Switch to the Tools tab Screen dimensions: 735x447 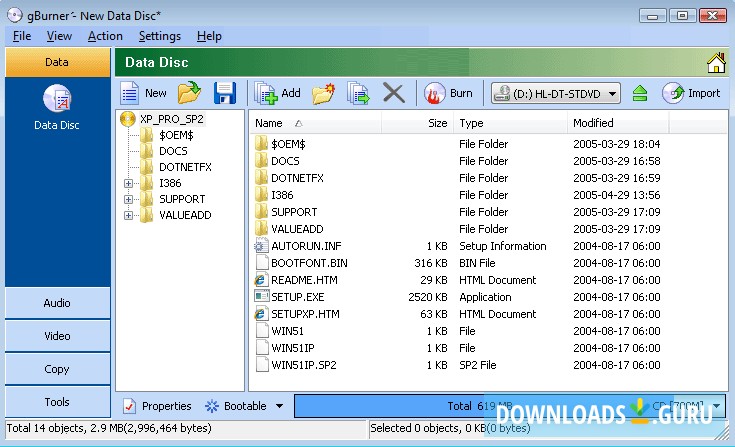tap(58, 402)
